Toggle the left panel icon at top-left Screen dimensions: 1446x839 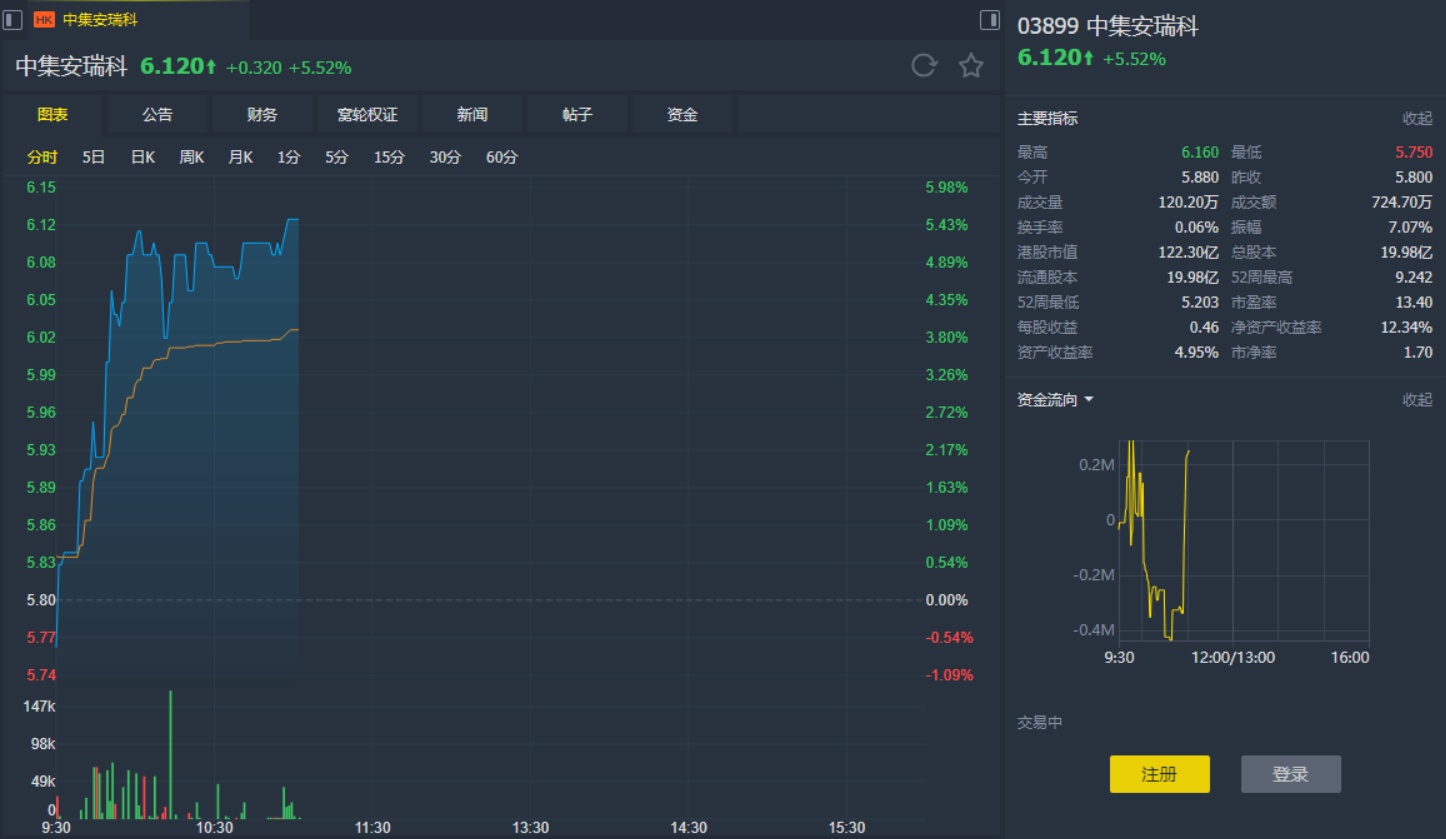point(13,19)
